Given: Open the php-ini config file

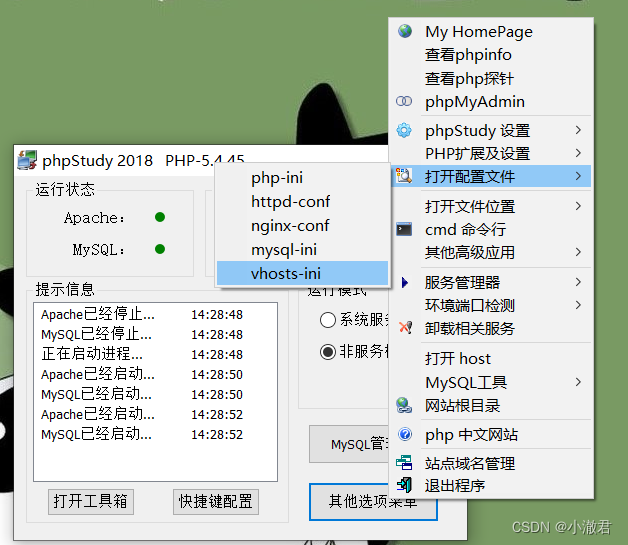Looking at the screenshot, I should (x=302, y=178).
